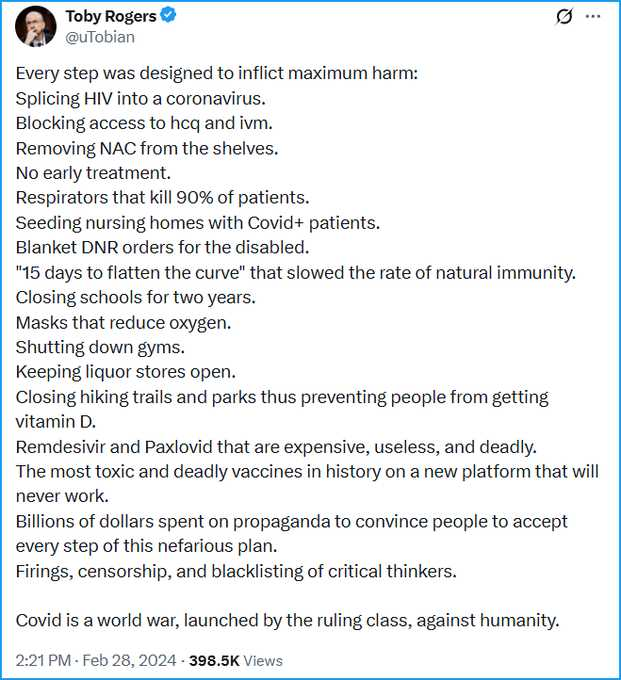Viewport: 621px width, 680px height.
Task: Click the blue verified badge icon
Action: pos(168,16)
